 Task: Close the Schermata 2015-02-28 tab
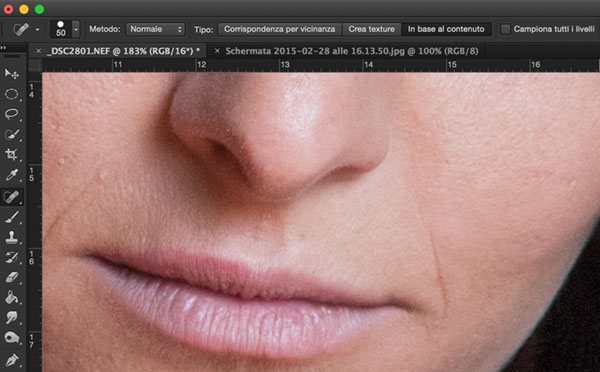point(217,51)
